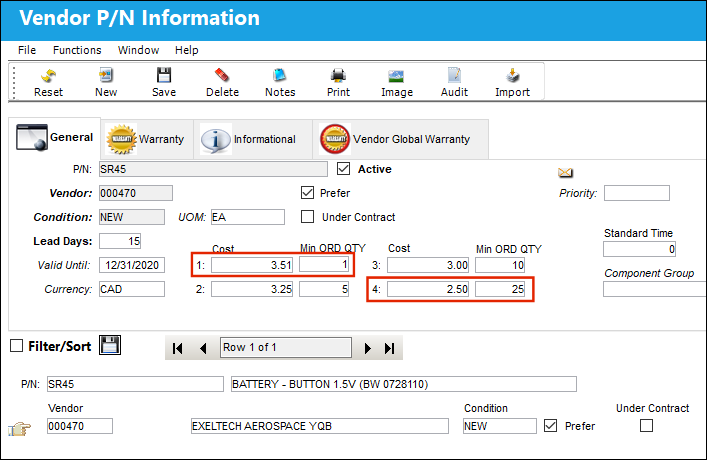Switch to the Informational tab

(253, 139)
